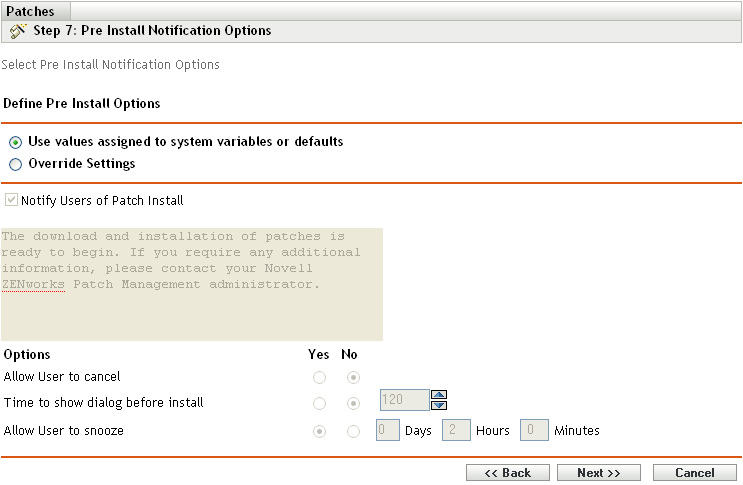Proceed with the Next >> button
This screenshot has height=485, width=743.
(598, 472)
